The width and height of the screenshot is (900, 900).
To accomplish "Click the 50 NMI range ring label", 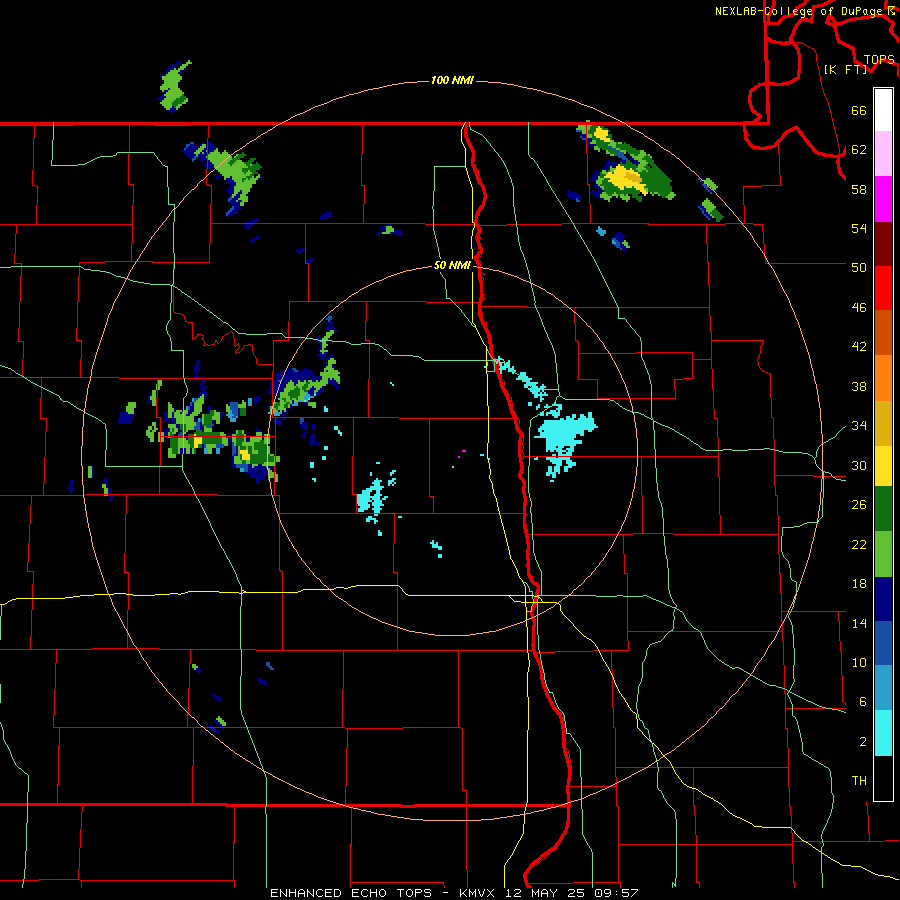I will click(x=452, y=265).
